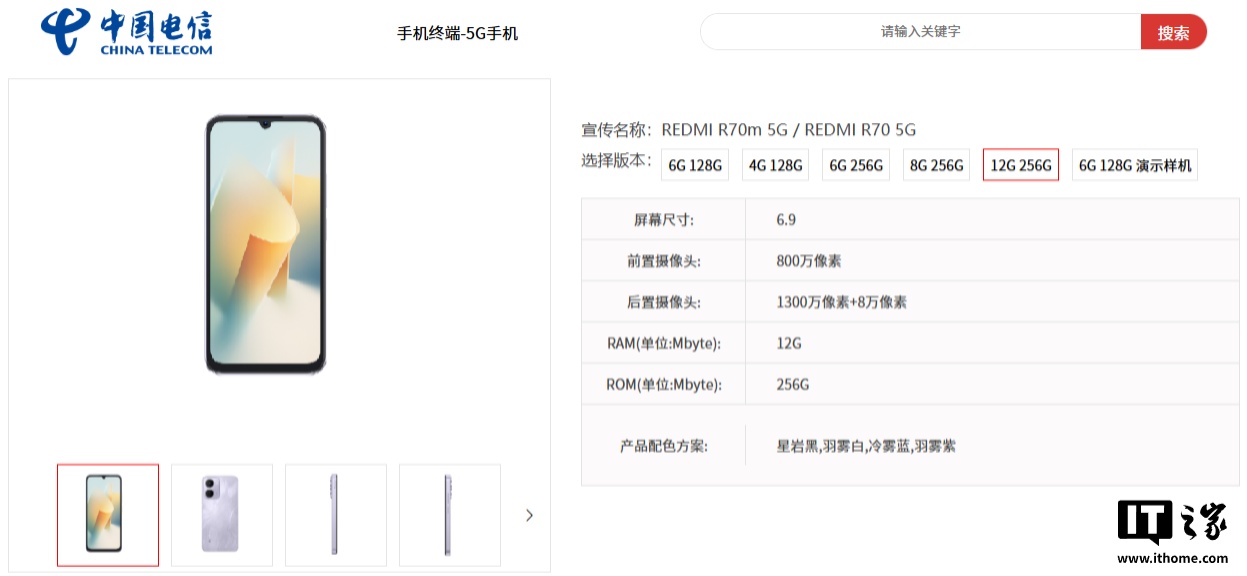The image size is (1247, 576).
Task: Choose the 6G 256G version
Action: [x=856, y=165]
